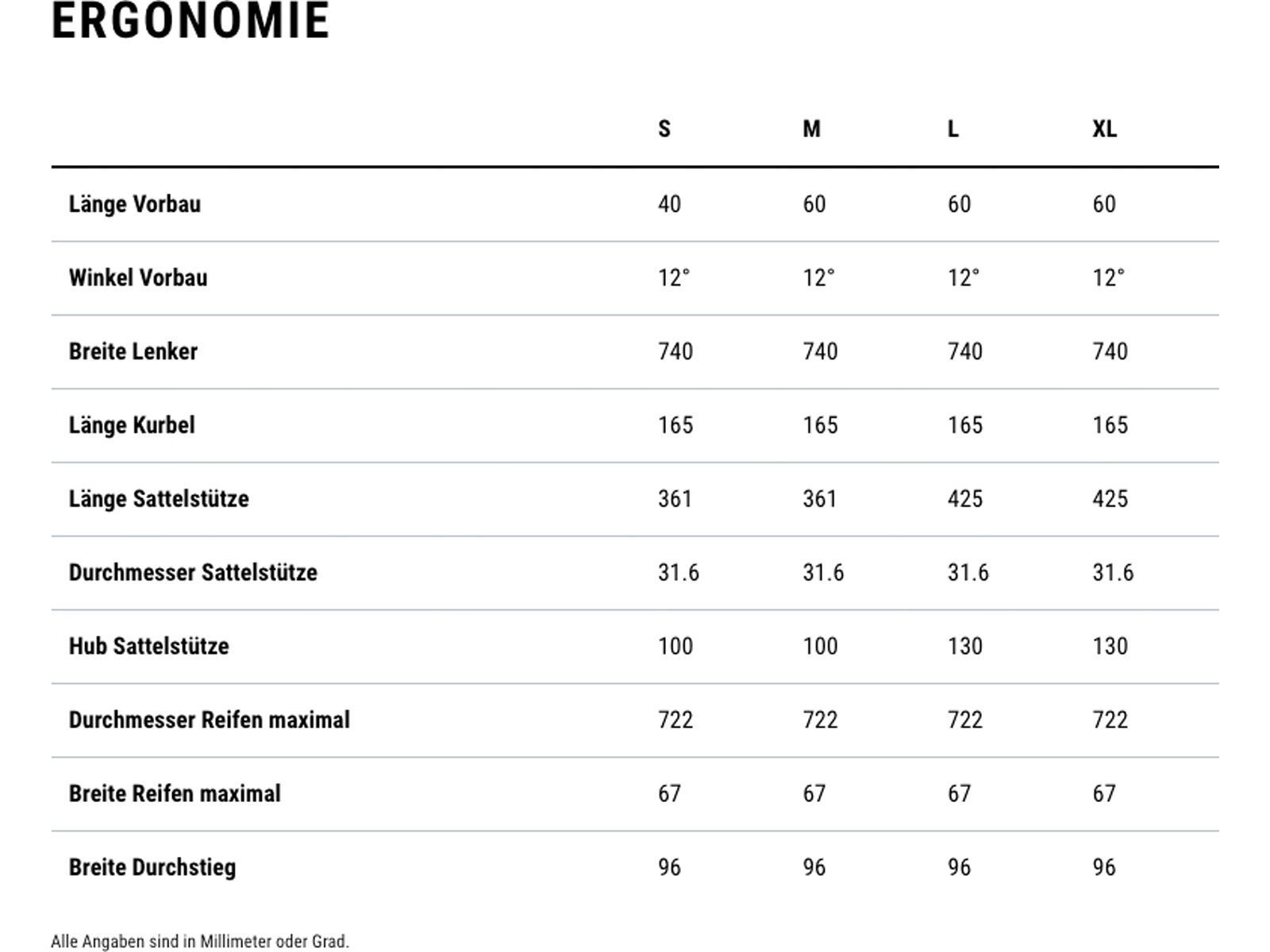Select the L size column header
Image resolution: width=1270 pixels, height=952 pixels.
(x=953, y=129)
